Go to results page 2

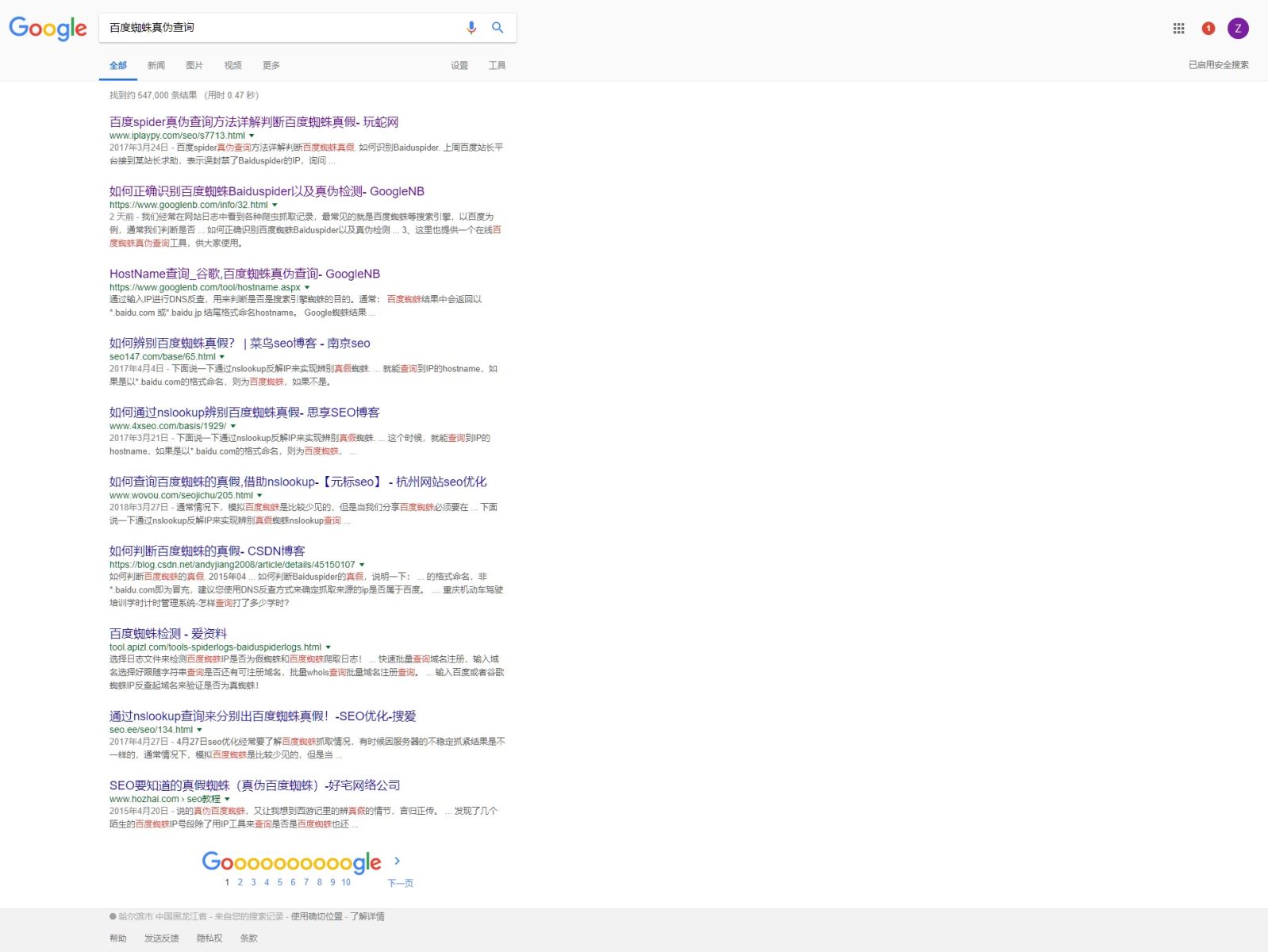pyautogui.click(x=240, y=882)
